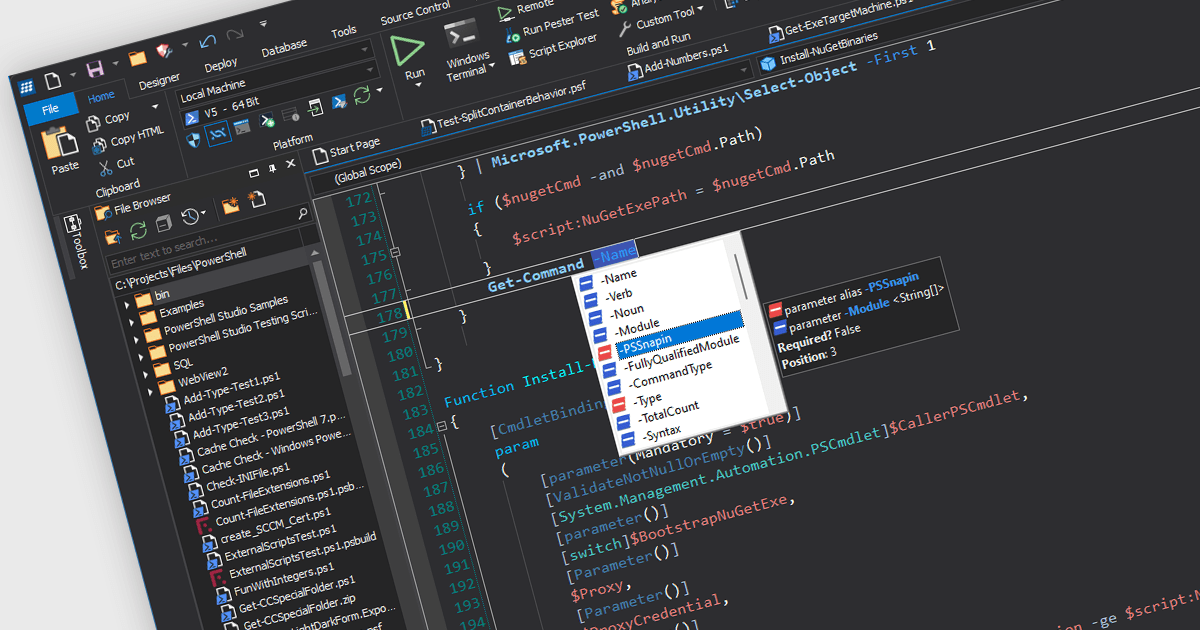The image size is (1200, 630).
Task: Switch to the Home ribbon tab
Action: click(x=102, y=96)
